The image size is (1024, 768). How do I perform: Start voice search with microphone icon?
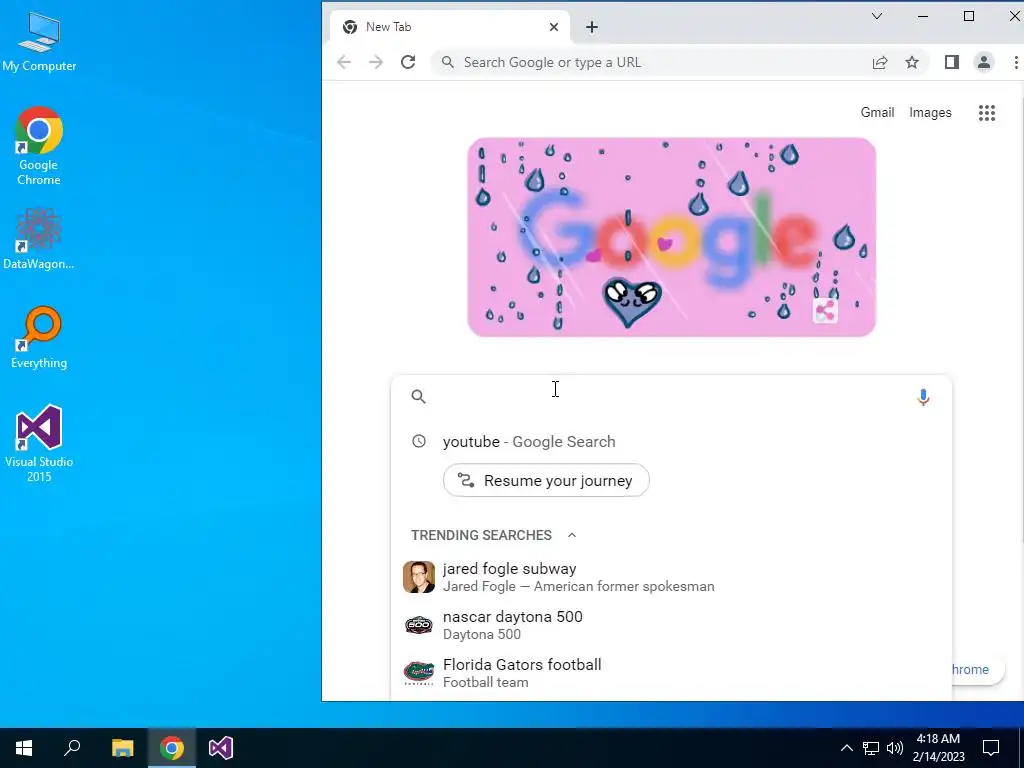pos(923,397)
